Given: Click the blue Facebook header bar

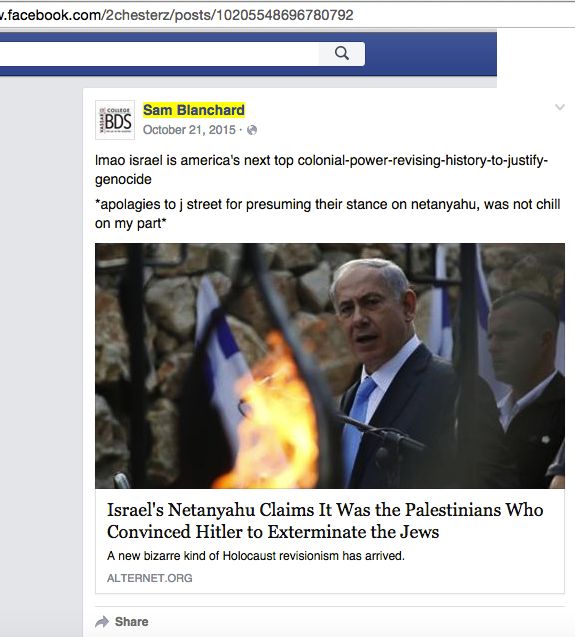Looking at the screenshot, I should [x=431, y=54].
